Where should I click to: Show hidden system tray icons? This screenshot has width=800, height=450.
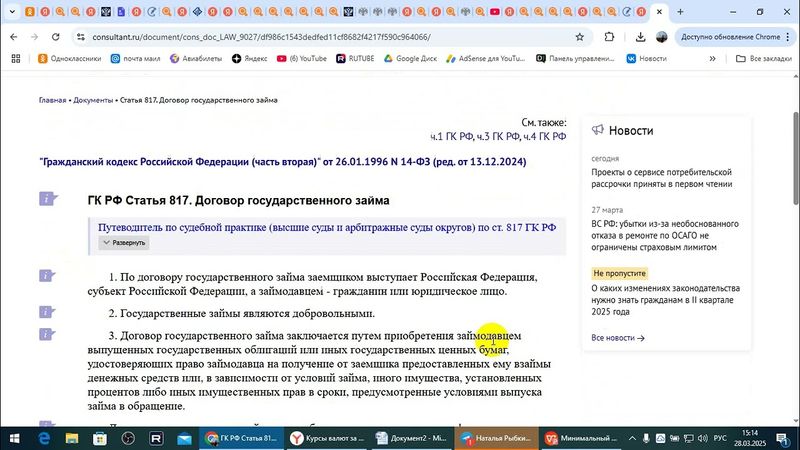click(632, 438)
